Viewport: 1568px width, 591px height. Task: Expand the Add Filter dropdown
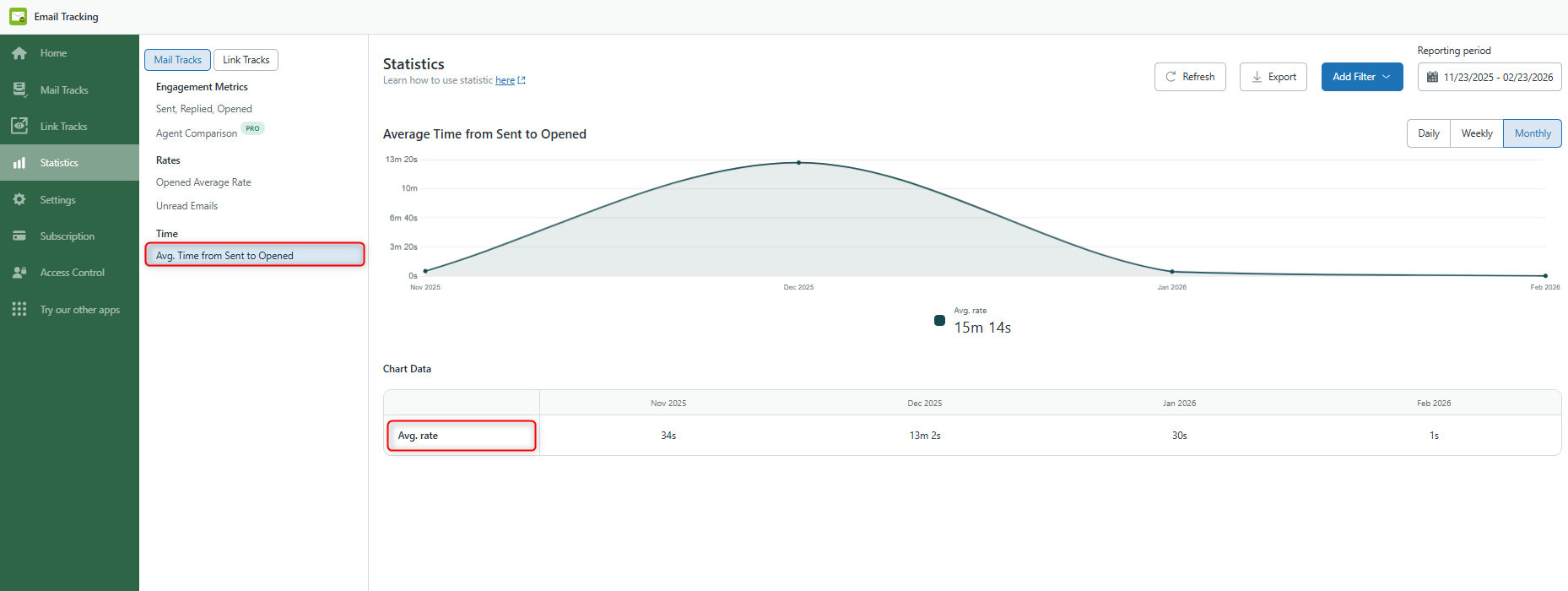(x=1361, y=77)
